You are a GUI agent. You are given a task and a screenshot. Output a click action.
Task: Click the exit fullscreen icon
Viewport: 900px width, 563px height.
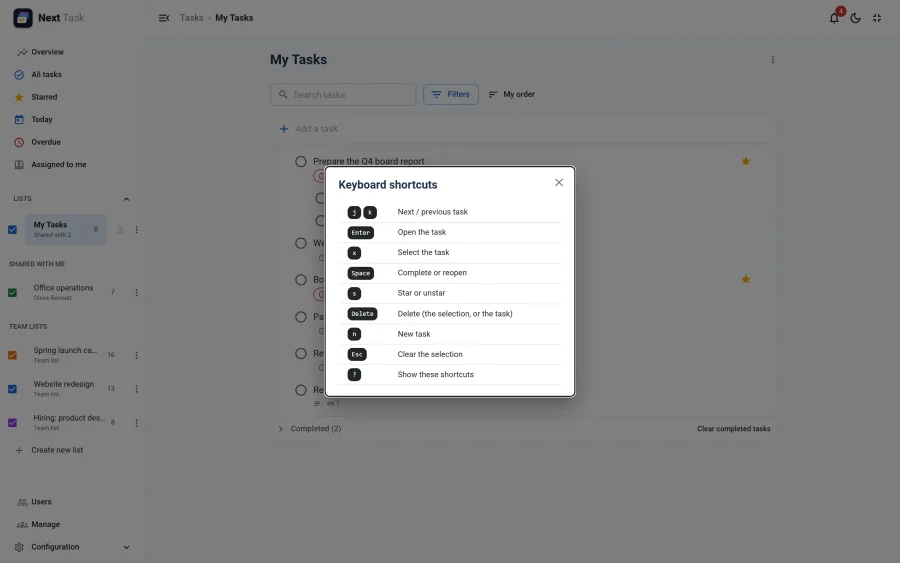(x=876, y=18)
